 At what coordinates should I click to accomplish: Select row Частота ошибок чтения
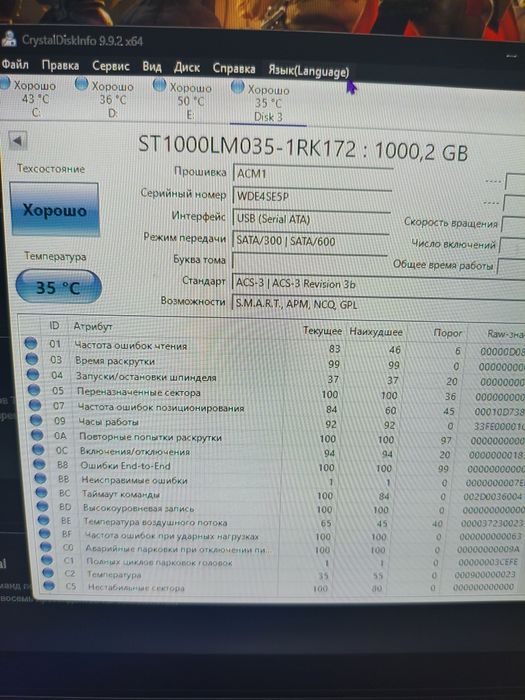[x=275, y=347]
